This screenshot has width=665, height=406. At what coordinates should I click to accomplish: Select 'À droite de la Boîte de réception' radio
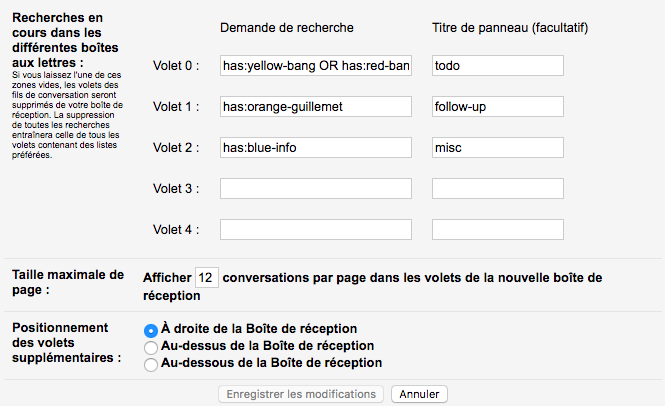click(x=151, y=330)
